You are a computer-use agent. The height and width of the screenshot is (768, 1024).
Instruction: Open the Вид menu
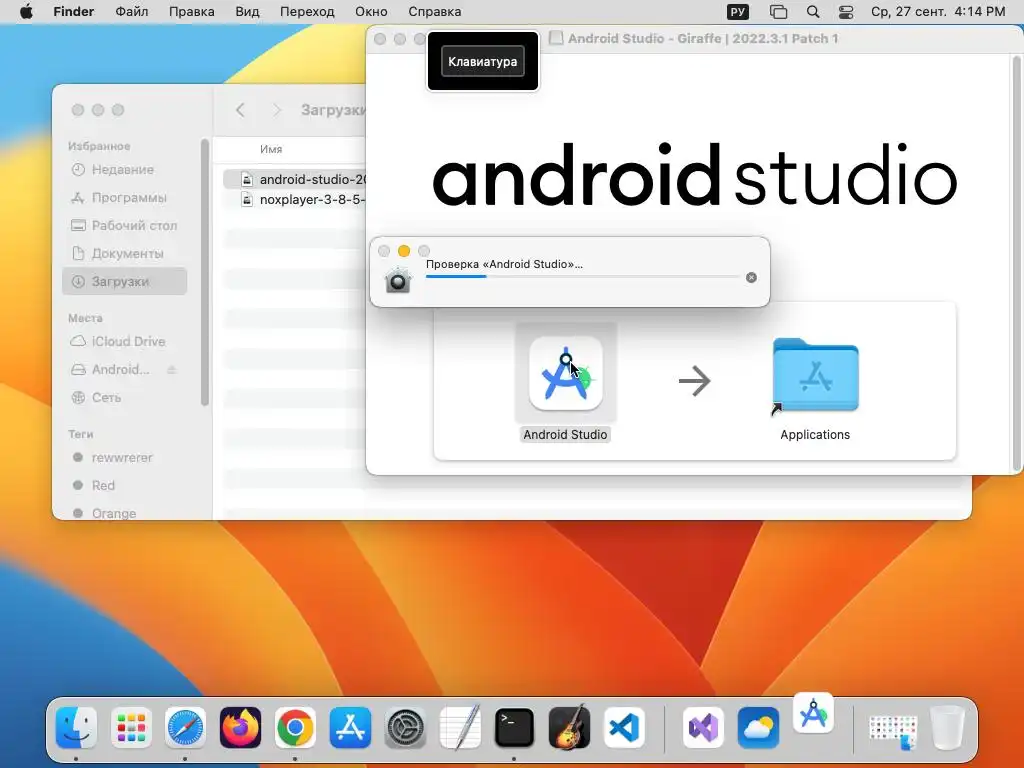(247, 12)
